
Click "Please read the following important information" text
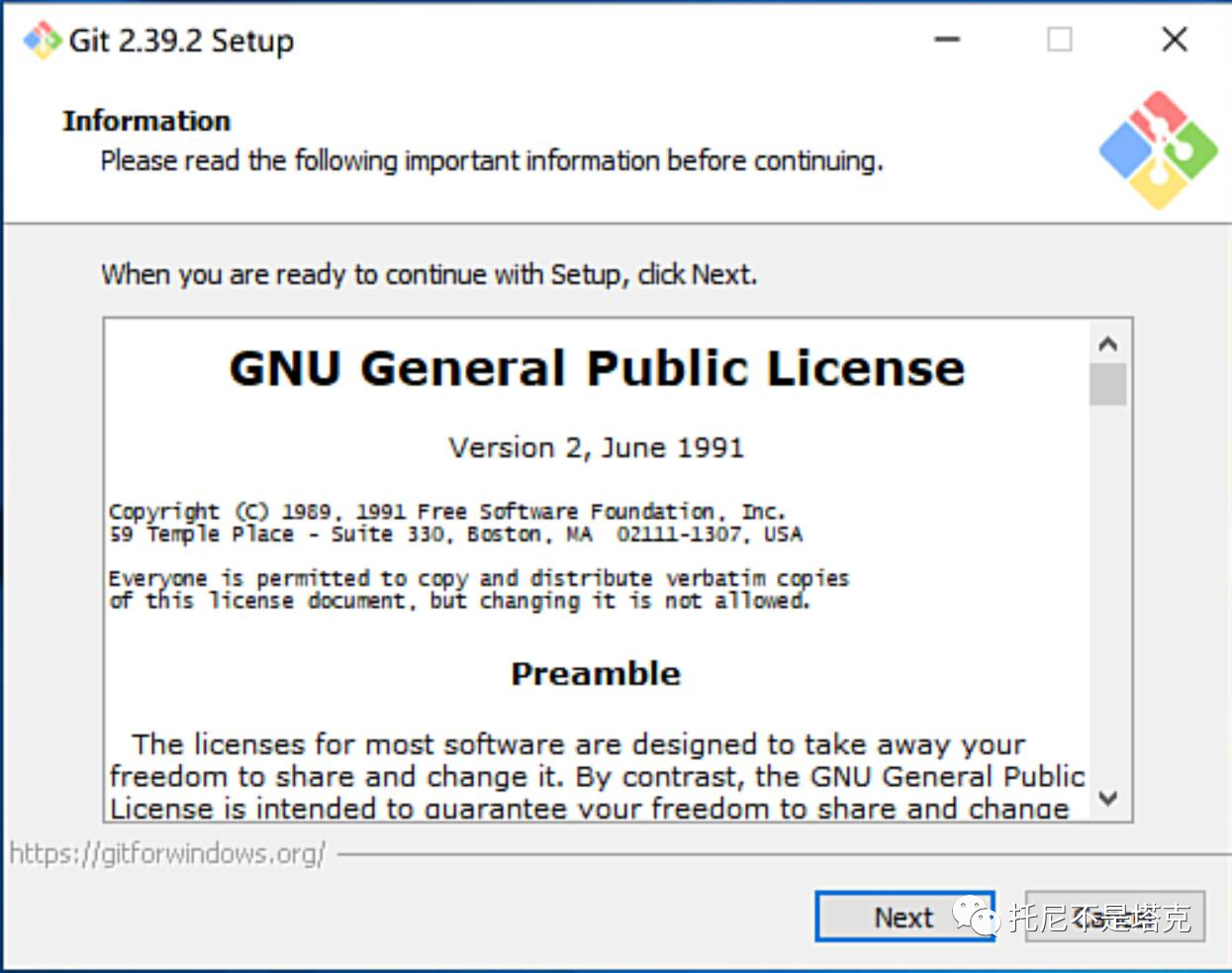[492, 160]
